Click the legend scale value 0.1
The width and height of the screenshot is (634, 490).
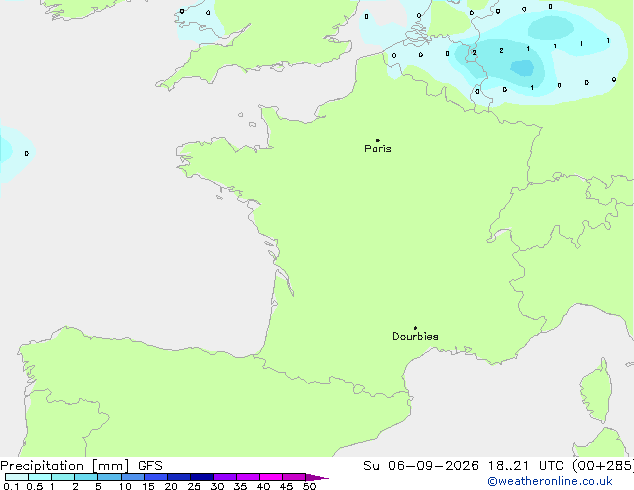(11, 486)
